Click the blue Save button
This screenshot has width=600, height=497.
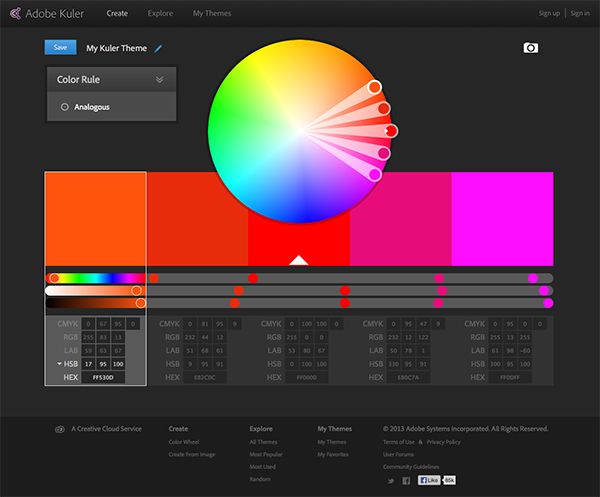(x=60, y=47)
